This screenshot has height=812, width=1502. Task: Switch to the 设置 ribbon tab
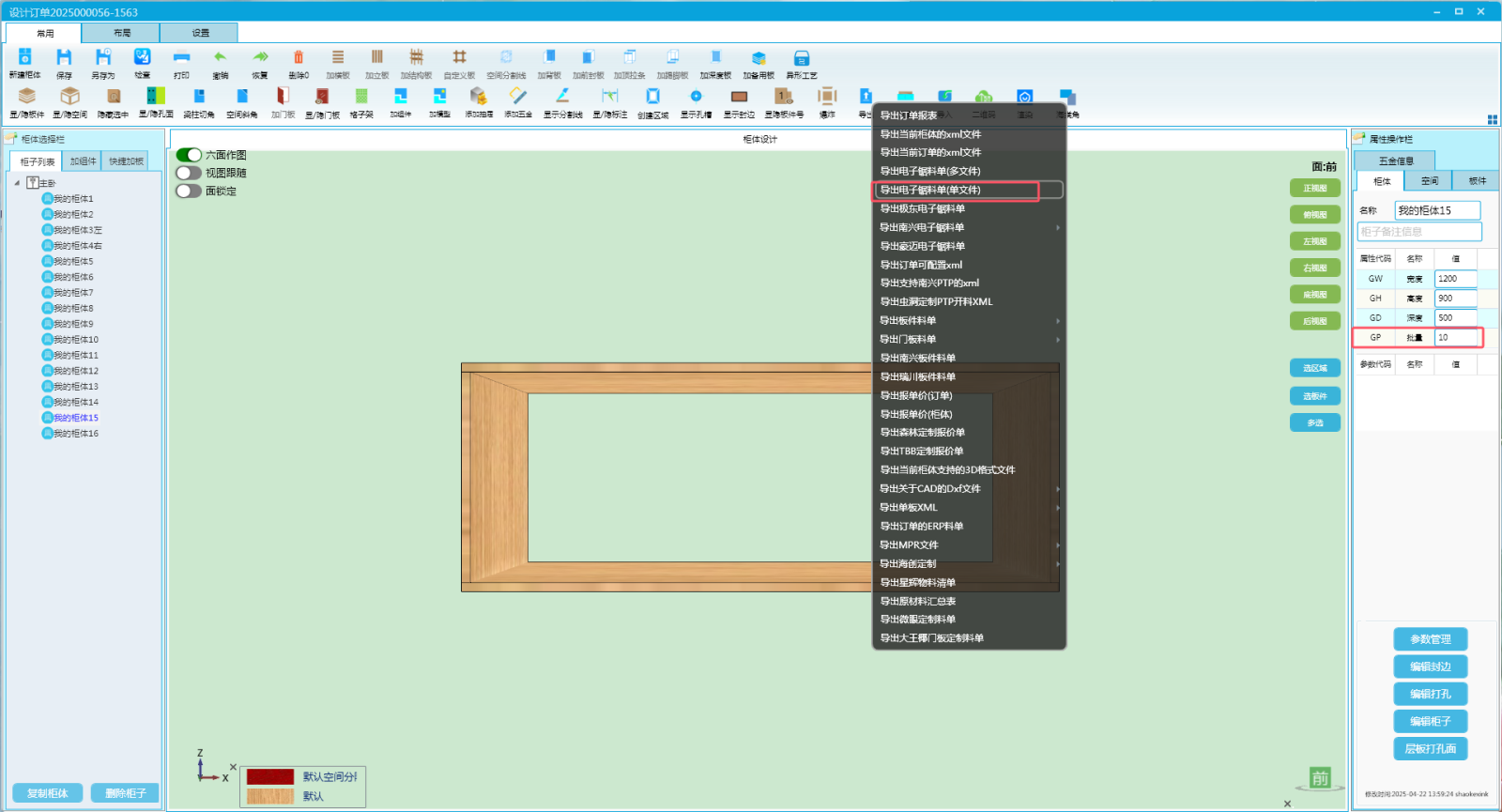click(x=200, y=33)
